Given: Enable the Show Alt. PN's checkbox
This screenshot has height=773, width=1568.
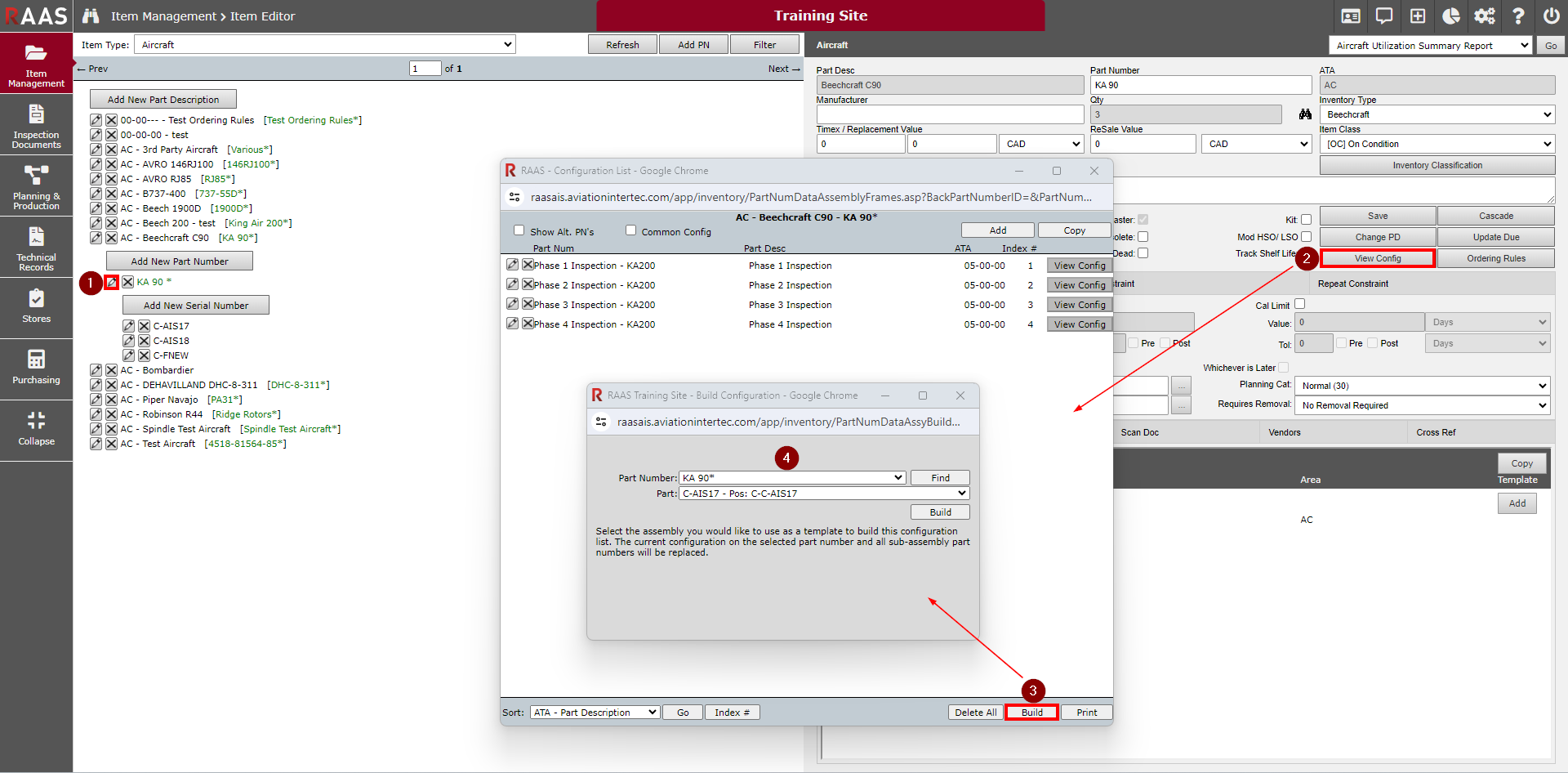Looking at the screenshot, I should [519, 230].
